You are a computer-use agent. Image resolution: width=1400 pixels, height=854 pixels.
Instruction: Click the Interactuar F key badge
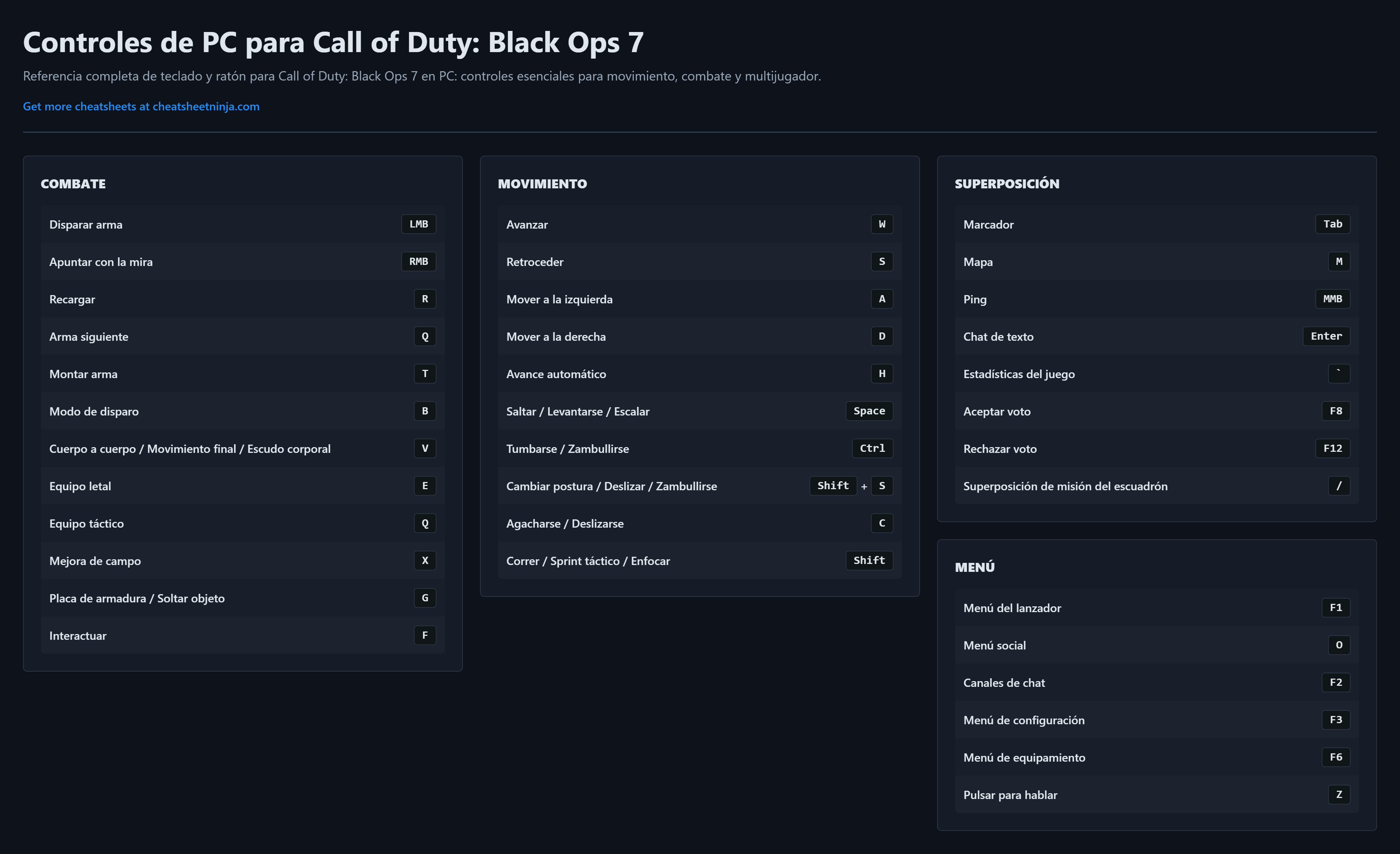[424, 635]
